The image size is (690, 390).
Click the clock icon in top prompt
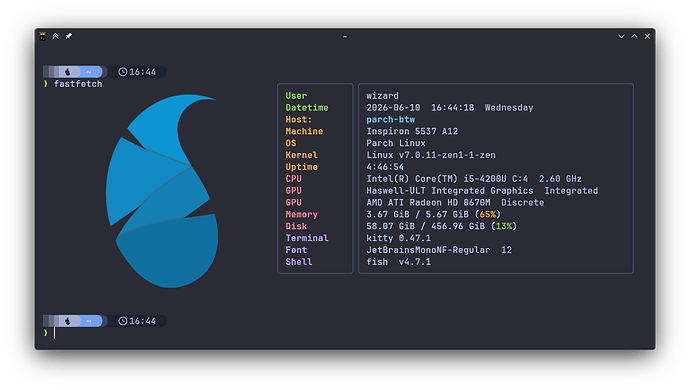coord(123,72)
